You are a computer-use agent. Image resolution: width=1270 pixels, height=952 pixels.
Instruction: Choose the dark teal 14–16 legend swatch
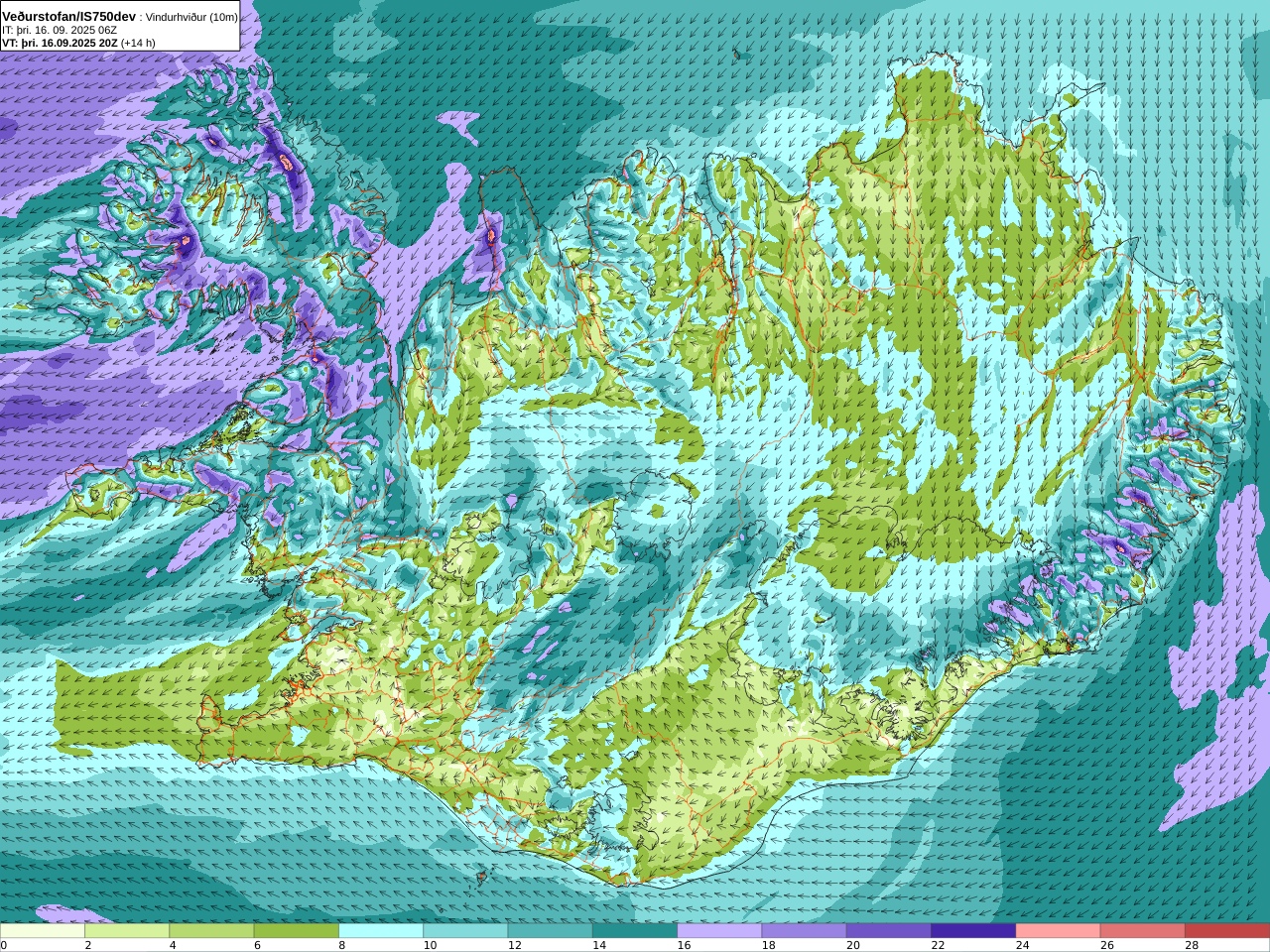[x=635, y=931]
